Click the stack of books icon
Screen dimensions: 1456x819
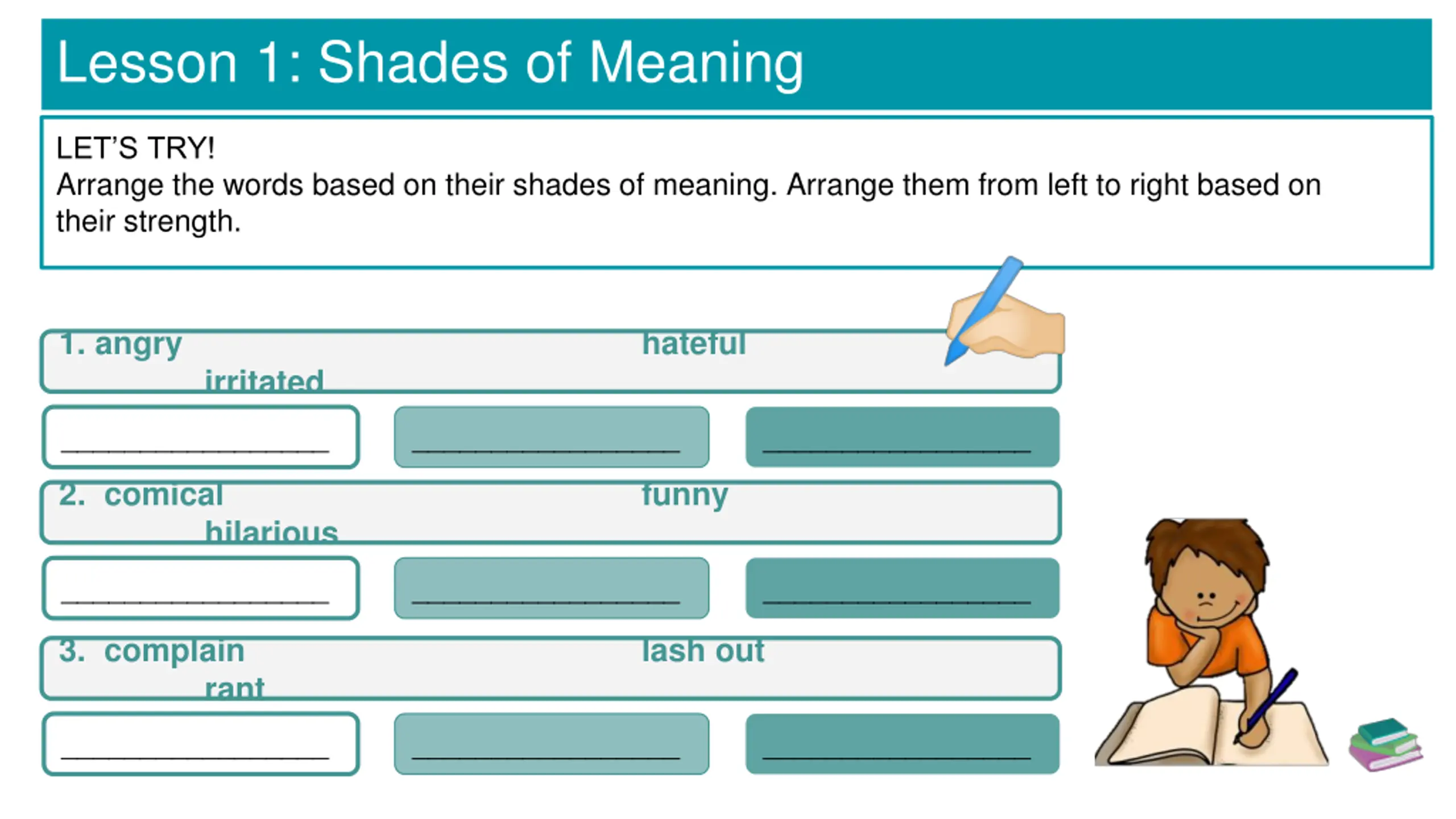[1385, 744]
